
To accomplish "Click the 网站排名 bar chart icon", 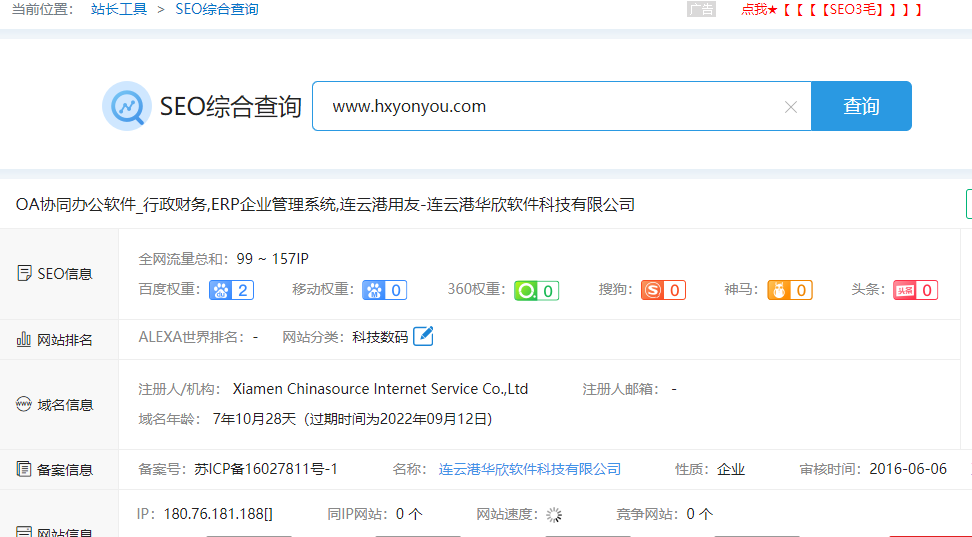I will coord(24,339).
